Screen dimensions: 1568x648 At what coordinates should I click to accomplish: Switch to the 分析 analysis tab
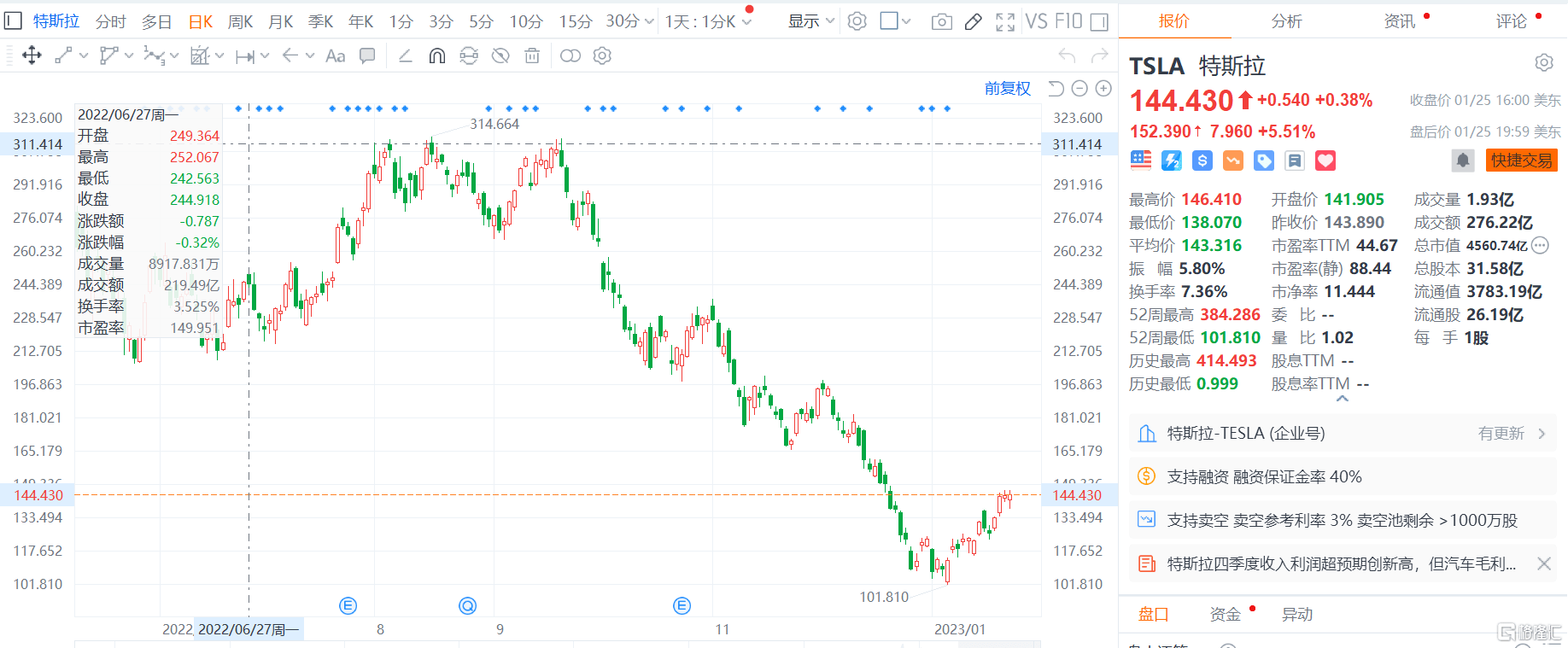coord(1286,21)
